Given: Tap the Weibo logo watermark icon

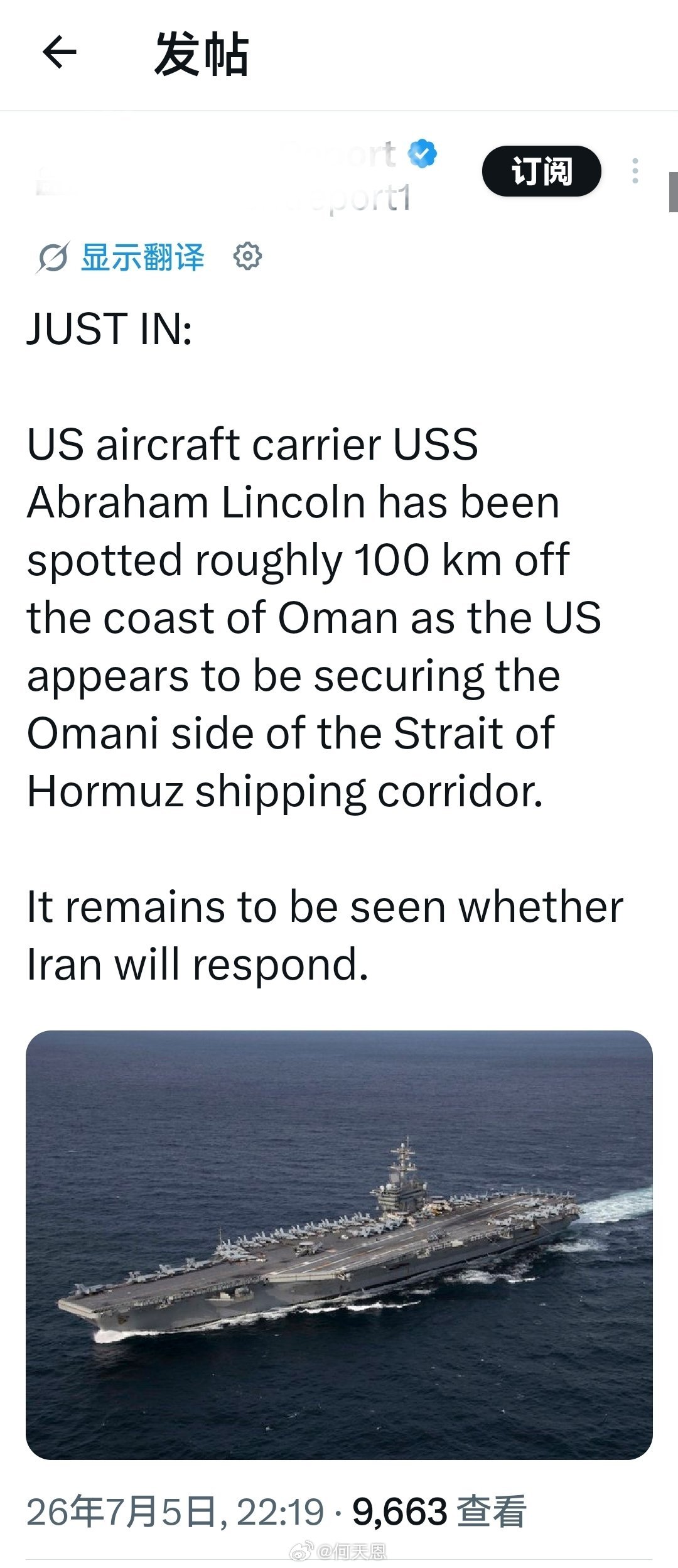Looking at the screenshot, I should (301, 1551).
